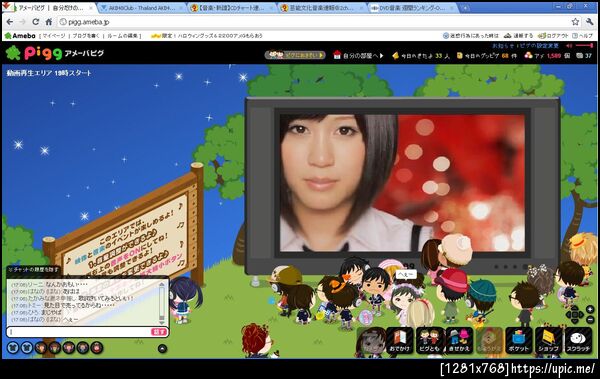Click the video screen showing the face

click(x=402, y=183)
